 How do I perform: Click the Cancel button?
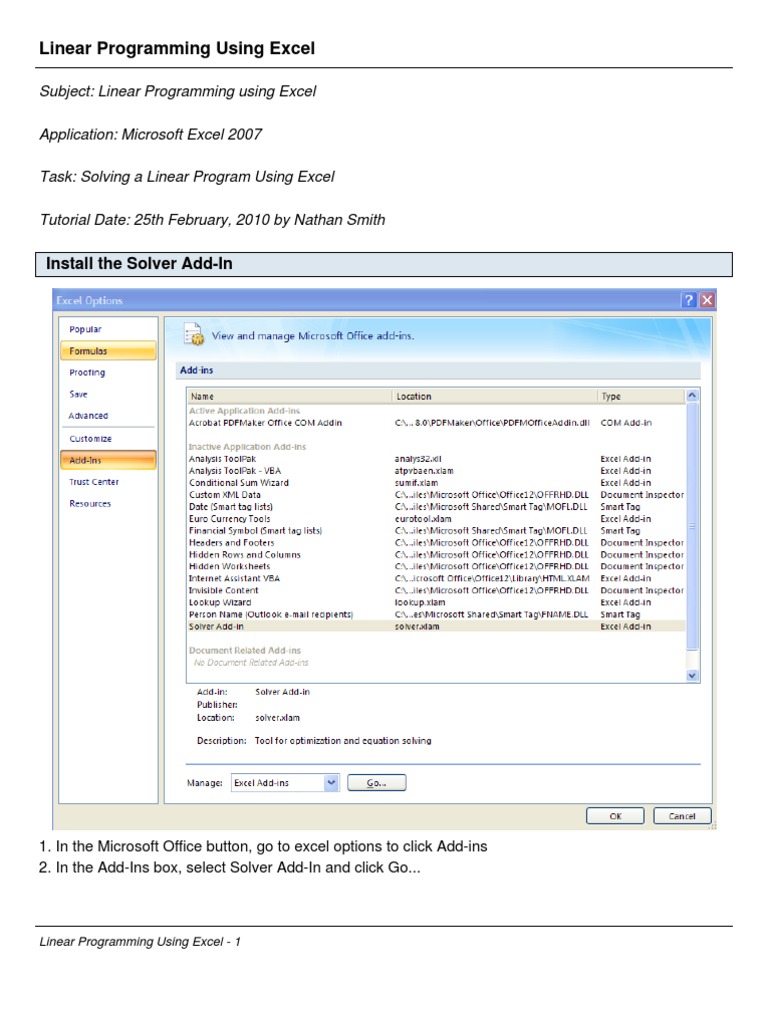682,816
